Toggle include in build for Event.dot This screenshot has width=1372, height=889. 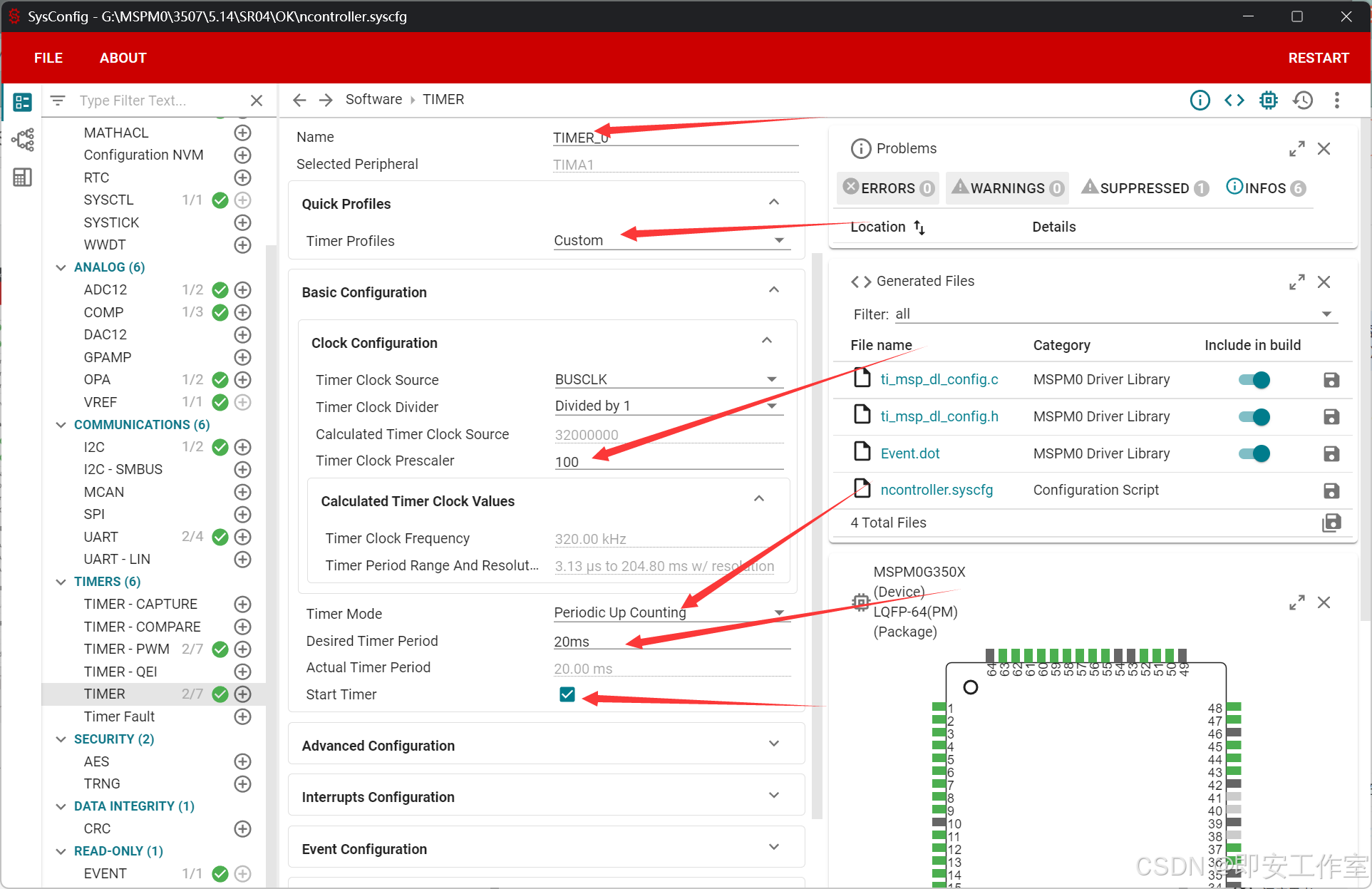[x=1254, y=453]
